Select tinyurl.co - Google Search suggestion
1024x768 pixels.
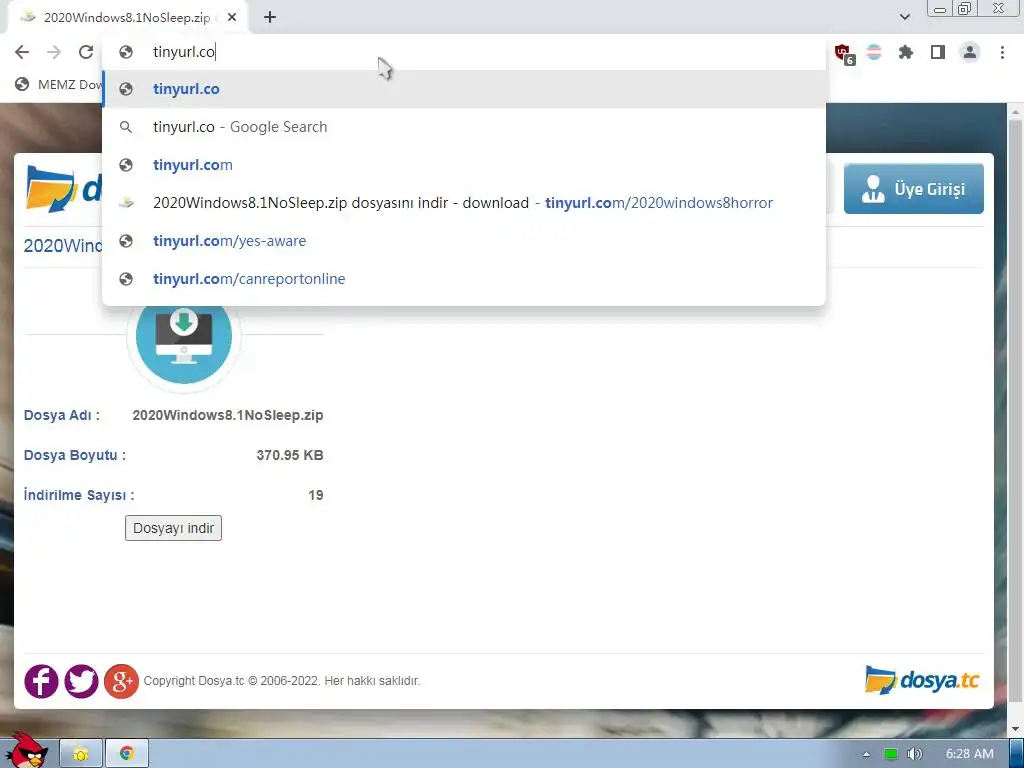click(x=464, y=127)
